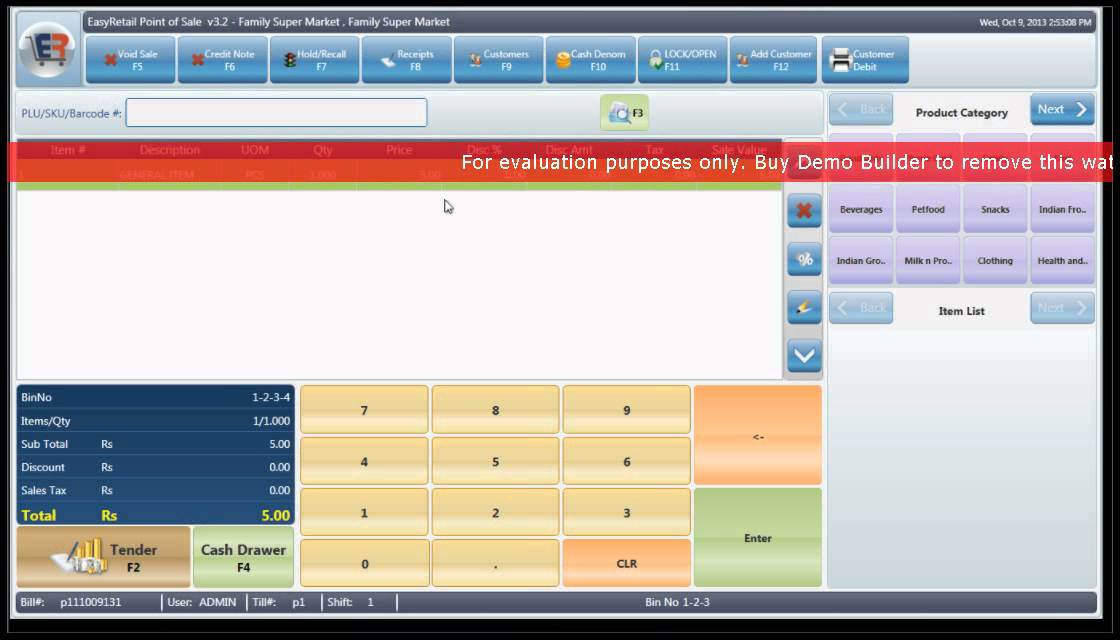This screenshot has height=640, width=1120.
Task: Move down with the chevron arrow icon
Action: point(804,356)
